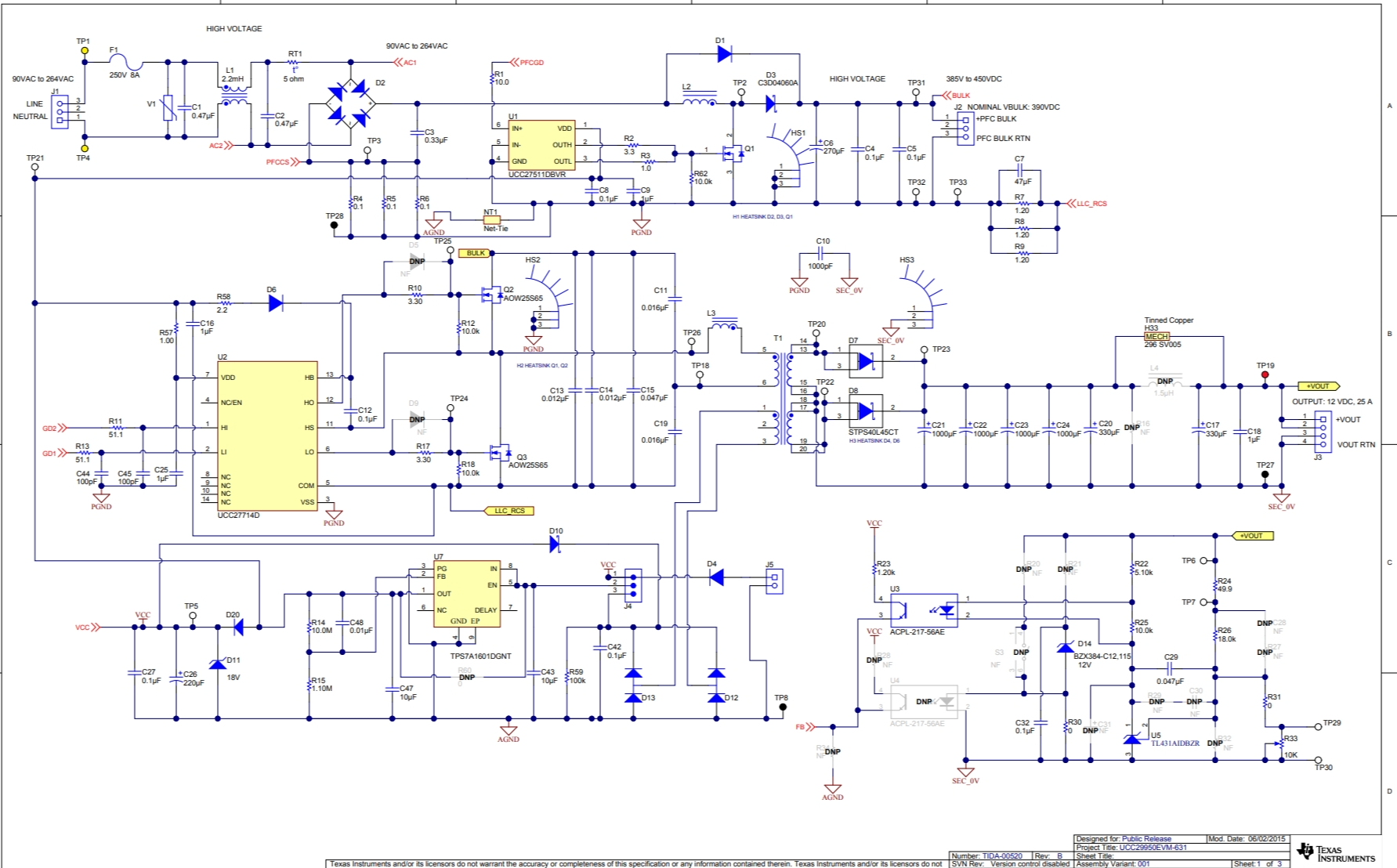Click the D7 output rectifier diode
The width and height of the screenshot is (1397, 868).
click(865, 361)
